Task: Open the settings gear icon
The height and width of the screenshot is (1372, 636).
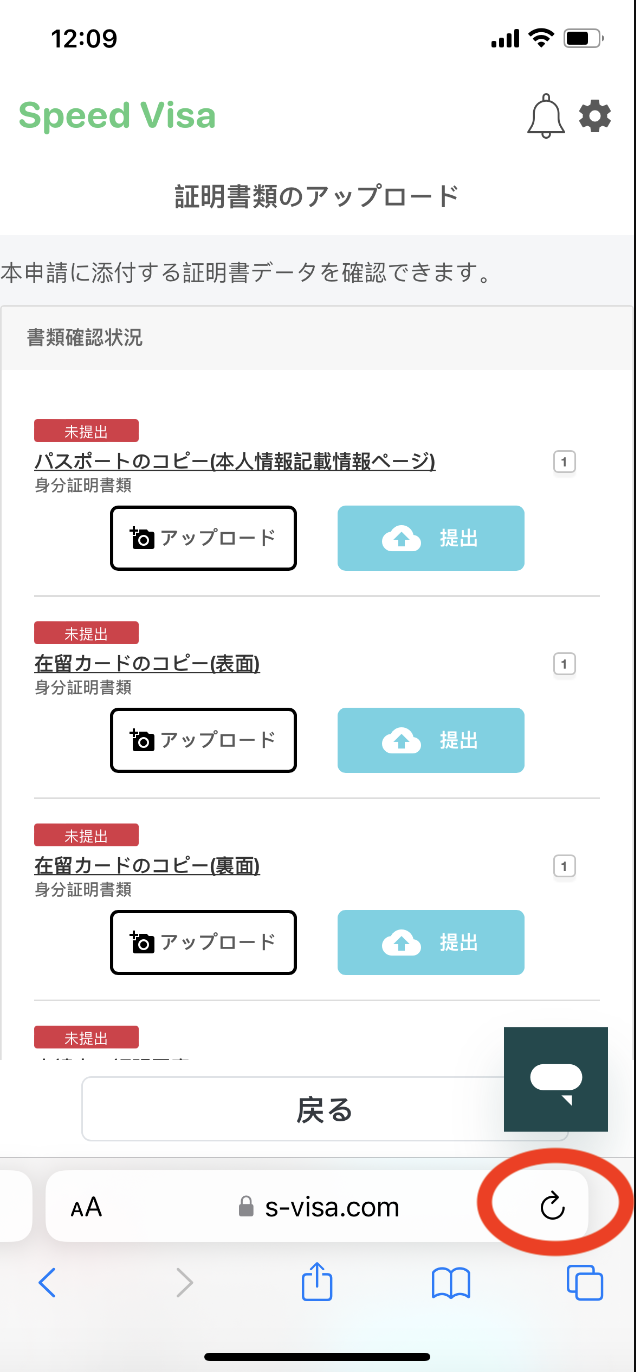Action: 595,116
